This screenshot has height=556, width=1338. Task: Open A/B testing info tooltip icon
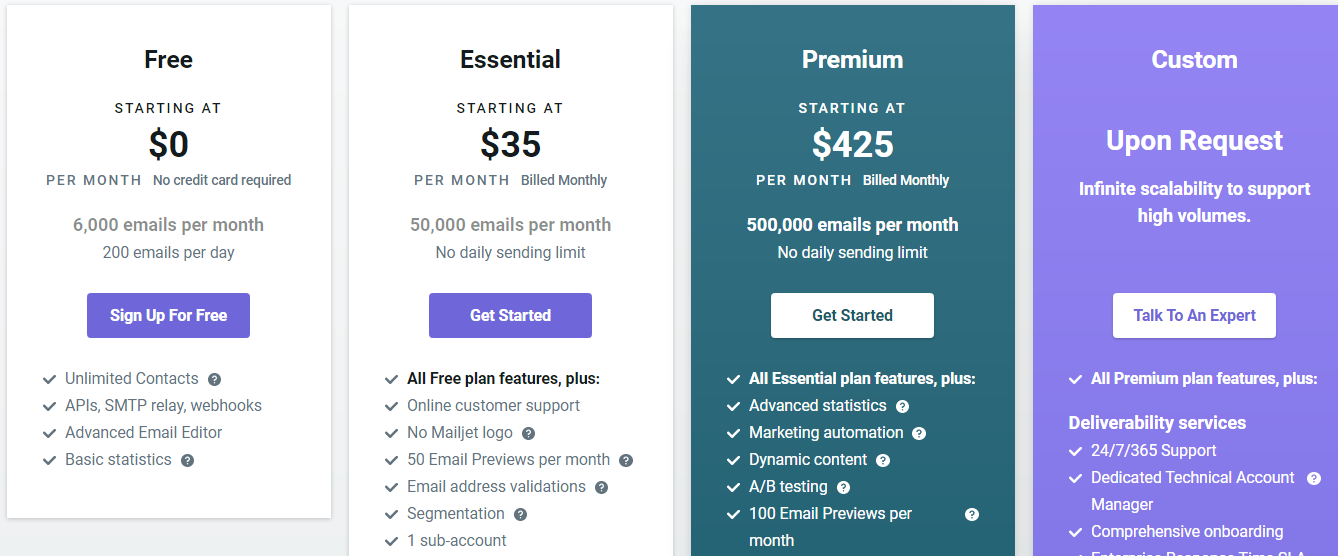pyautogui.click(x=843, y=487)
